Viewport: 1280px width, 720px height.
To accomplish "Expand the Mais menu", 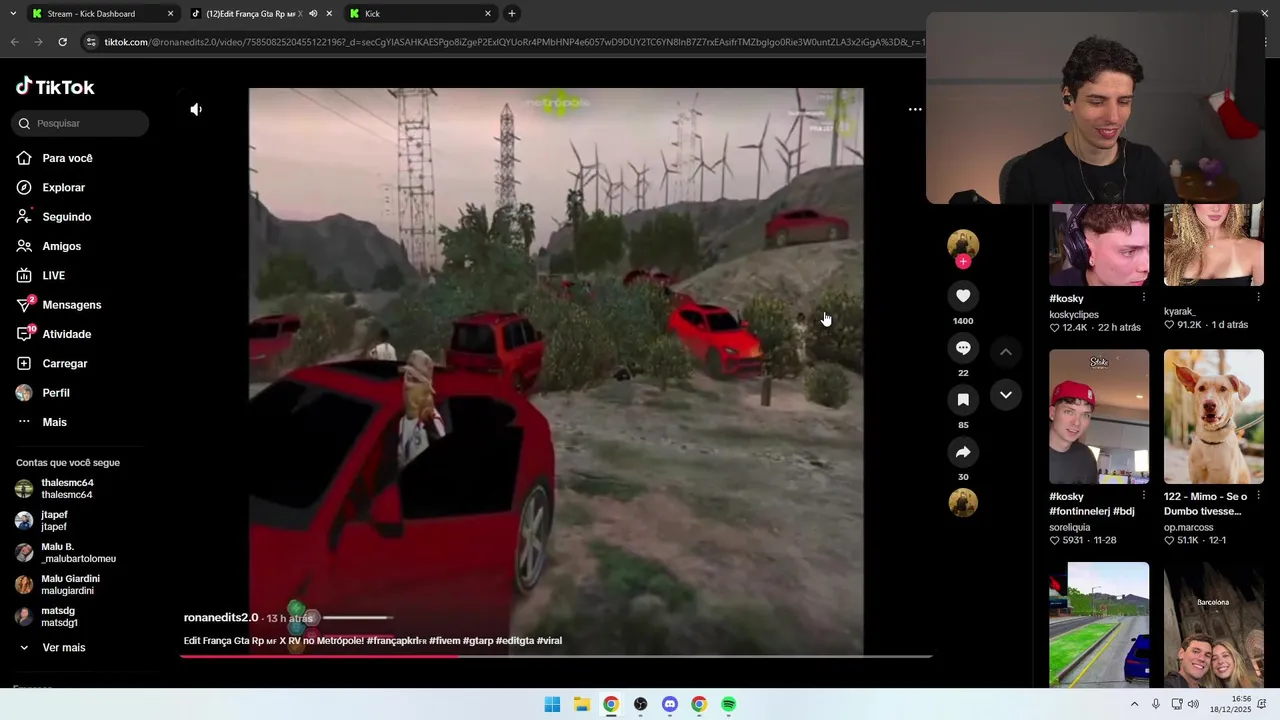I will pos(43,422).
